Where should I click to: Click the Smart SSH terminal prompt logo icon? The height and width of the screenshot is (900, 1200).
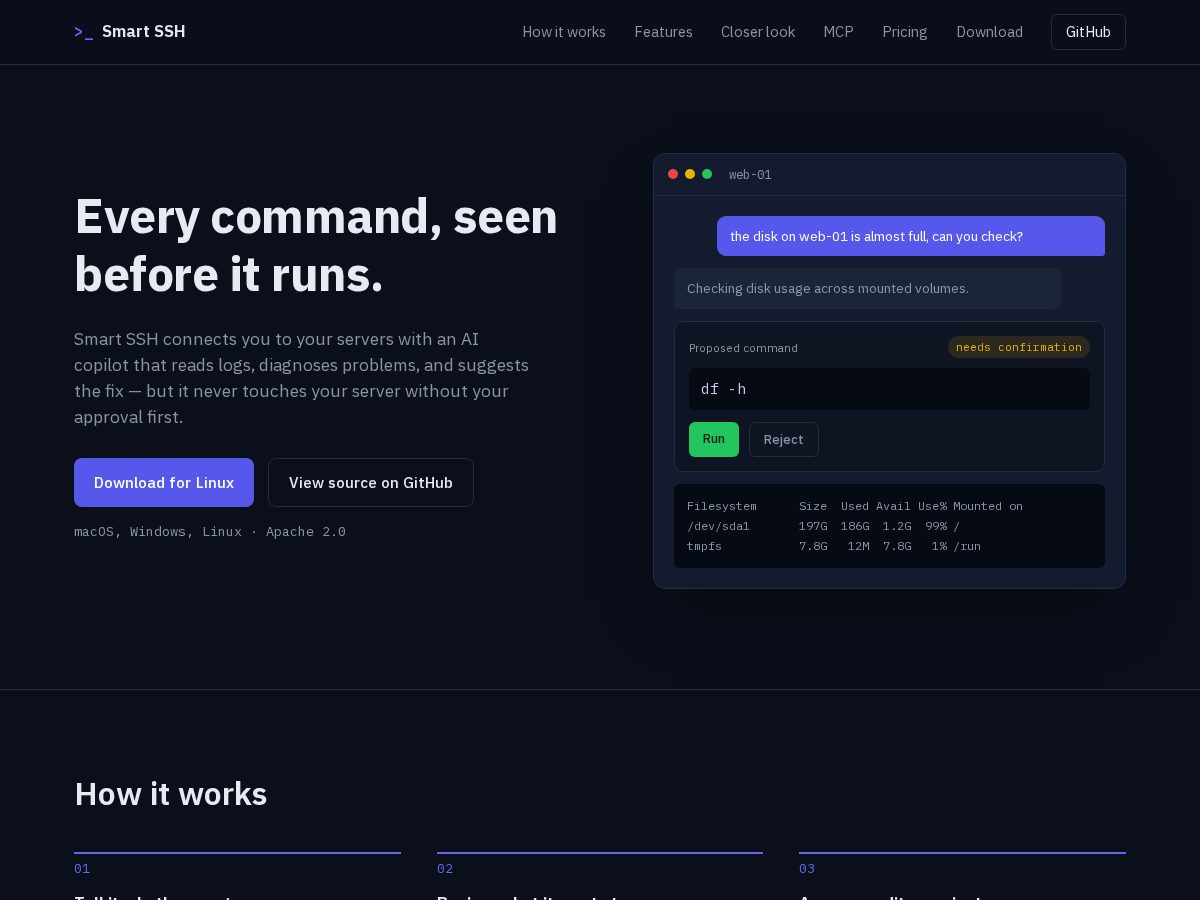point(83,32)
